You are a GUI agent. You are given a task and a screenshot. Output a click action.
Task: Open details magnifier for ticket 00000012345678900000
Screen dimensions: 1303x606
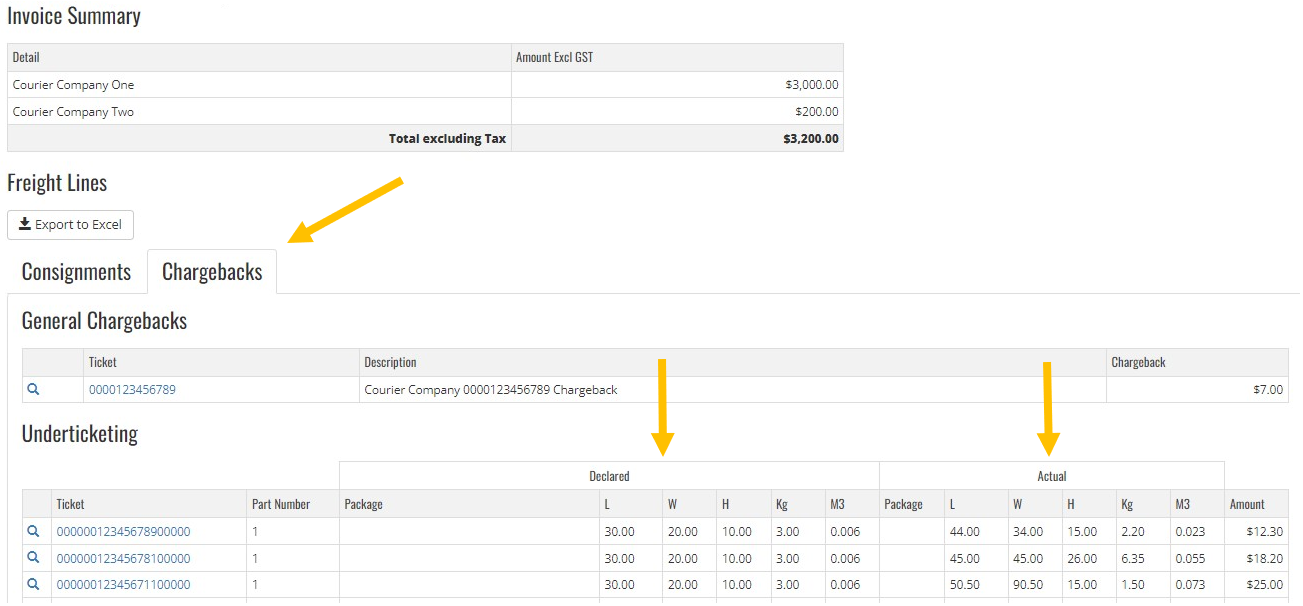click(34, 531)
